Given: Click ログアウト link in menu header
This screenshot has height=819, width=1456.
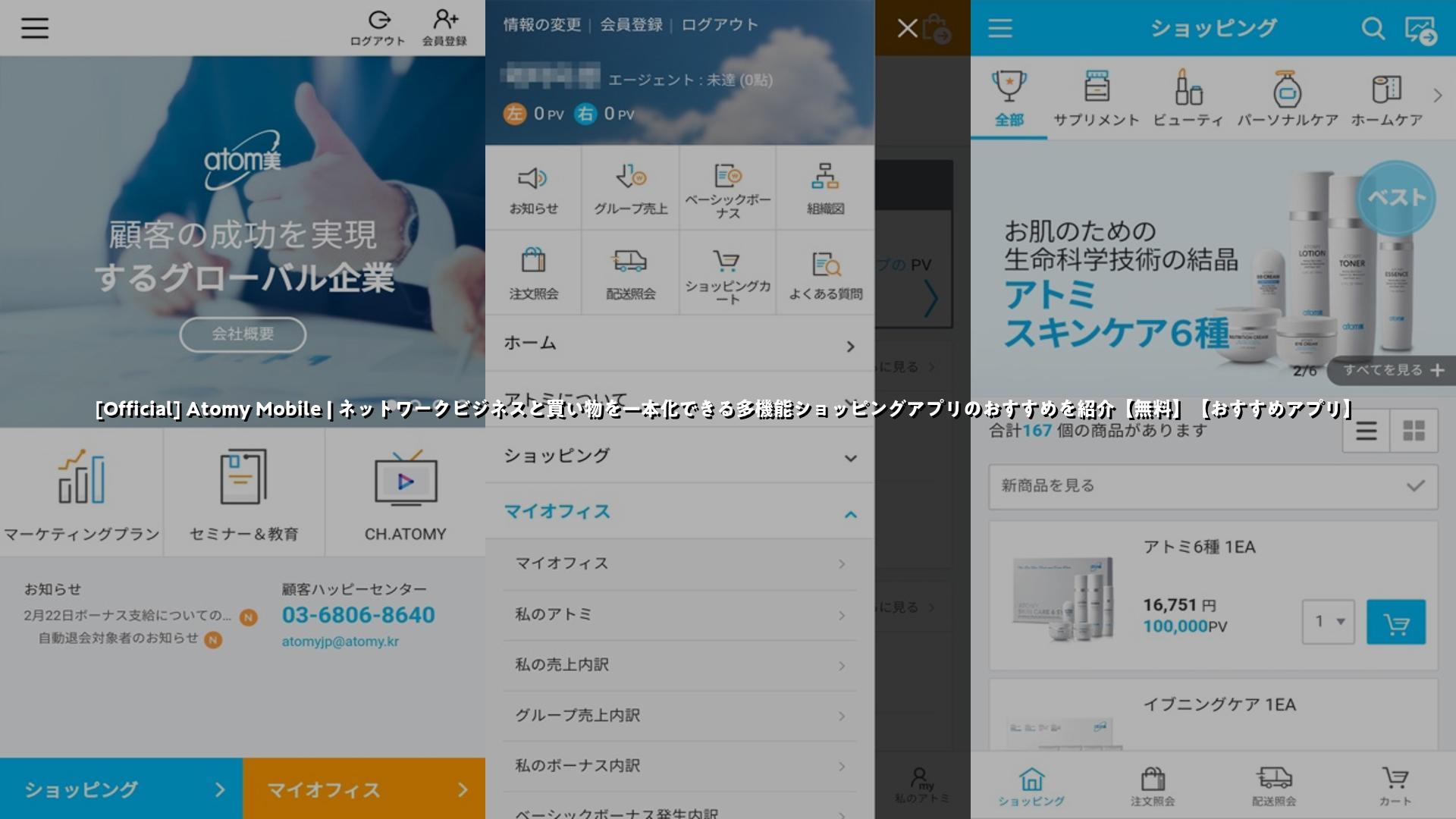Looking at the screenshot, I should click(x=720, y=25).
